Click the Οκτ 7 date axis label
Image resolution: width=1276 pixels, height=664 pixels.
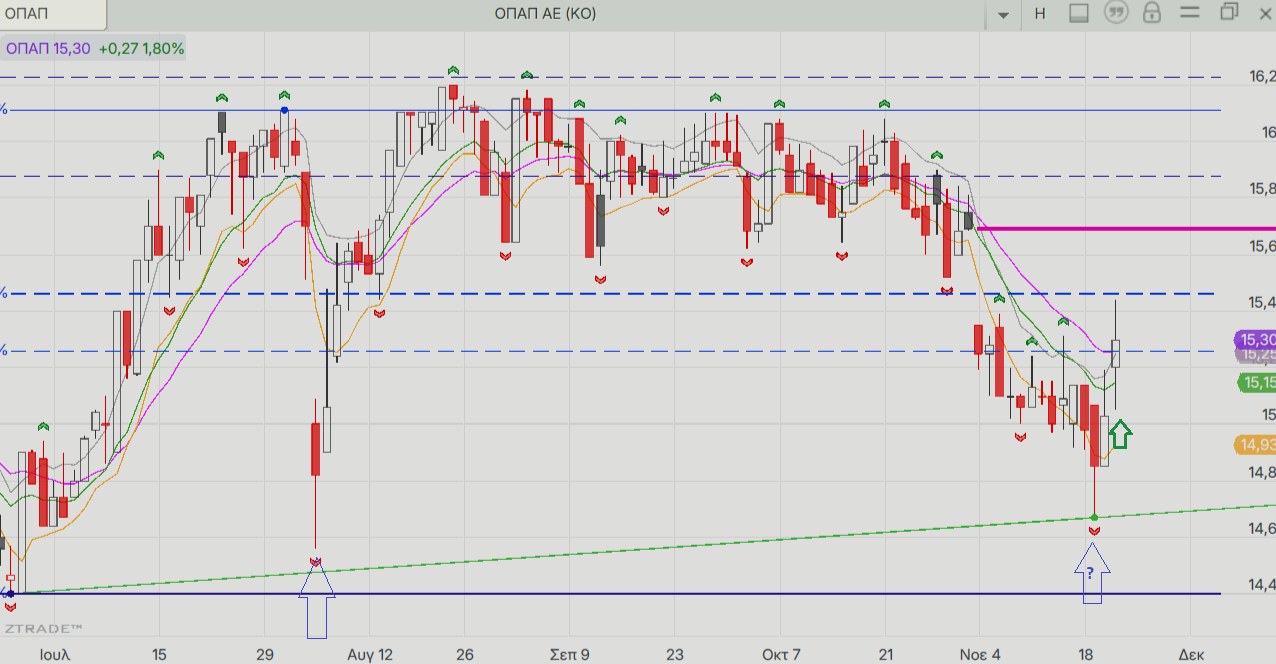780,655
